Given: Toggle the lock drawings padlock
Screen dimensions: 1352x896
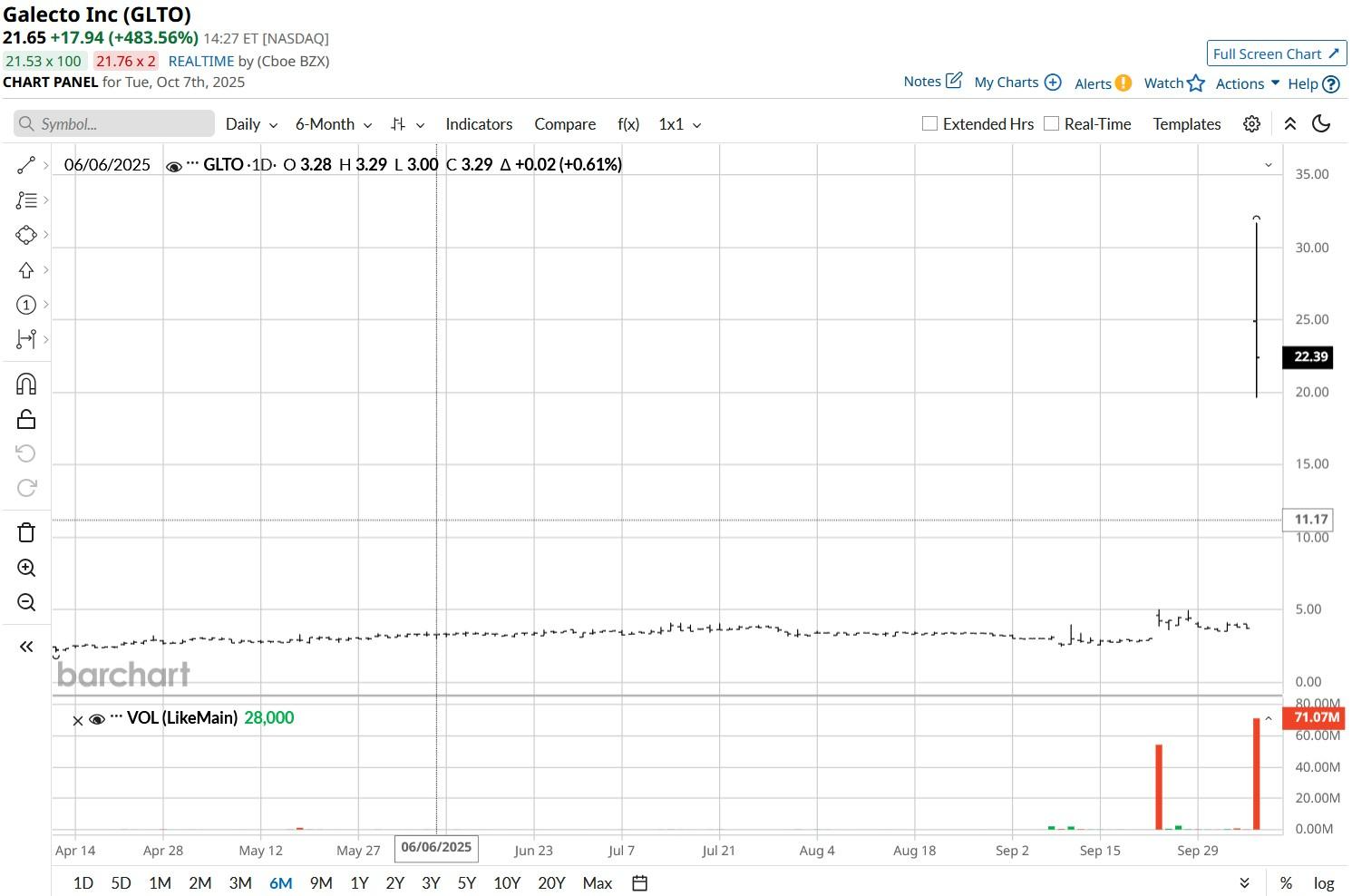Looking at the screenshot, I should pyautogui.click(x=25, y=419).
